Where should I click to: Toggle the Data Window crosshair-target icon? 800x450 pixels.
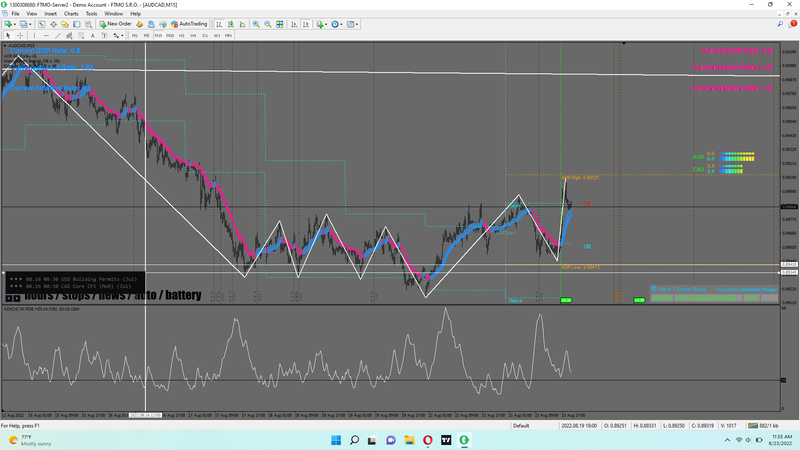click(x=53, y=24)
